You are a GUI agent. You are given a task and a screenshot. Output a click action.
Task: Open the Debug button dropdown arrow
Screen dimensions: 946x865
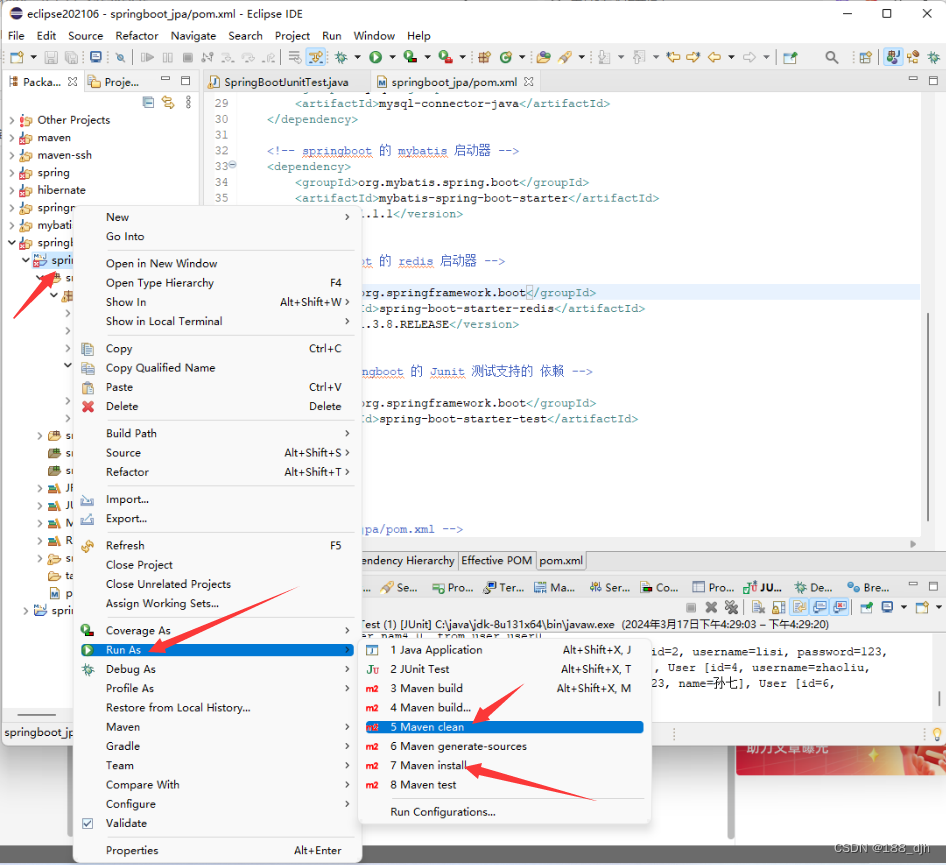357,57
